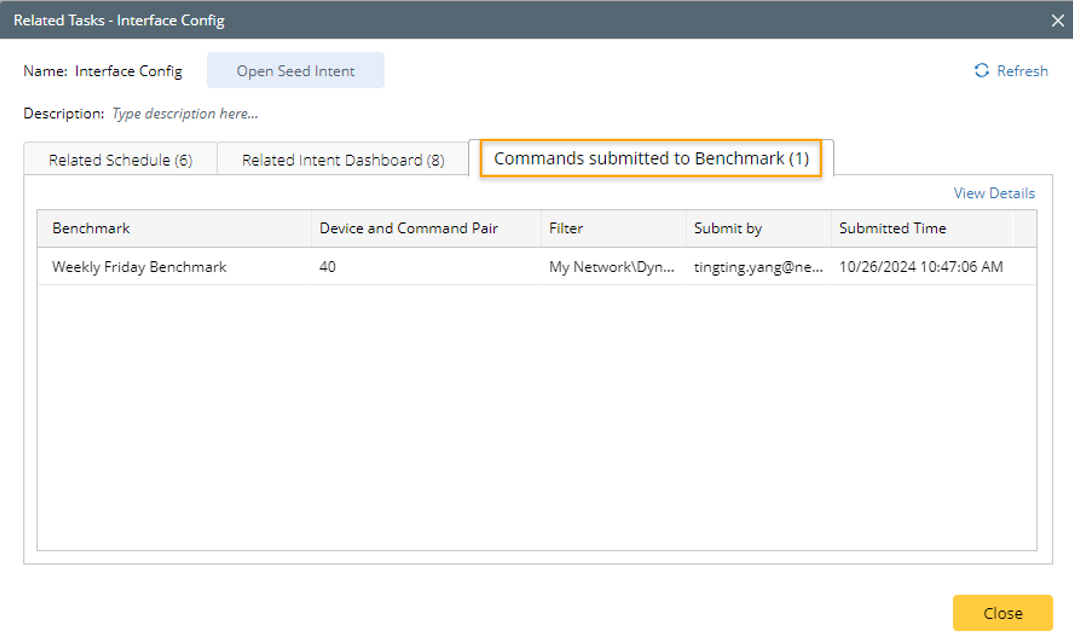Click the Filter column header

tap(566, 228)
